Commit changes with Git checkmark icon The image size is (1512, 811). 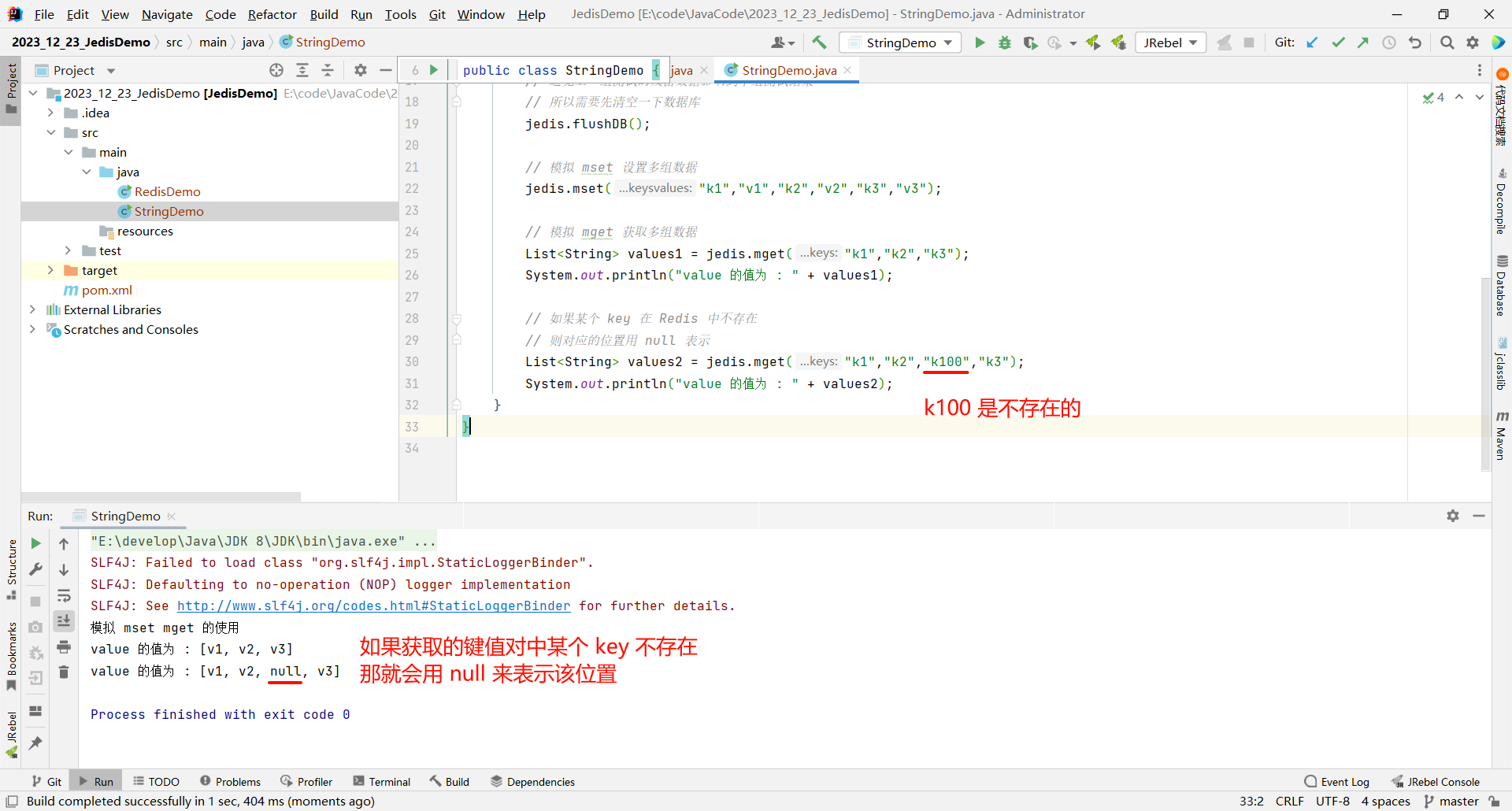point(1338,43)
